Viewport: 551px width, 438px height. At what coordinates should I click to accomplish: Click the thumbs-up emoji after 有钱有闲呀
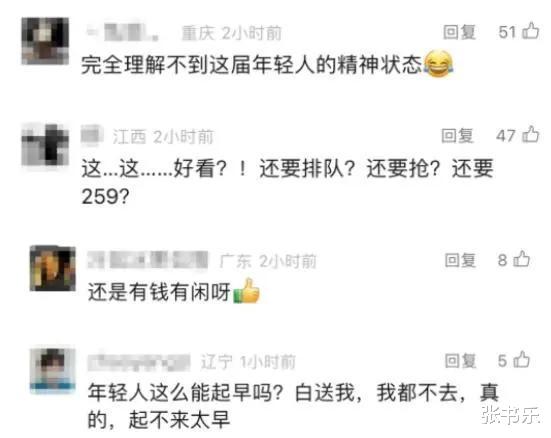click(x=247, y=291)
